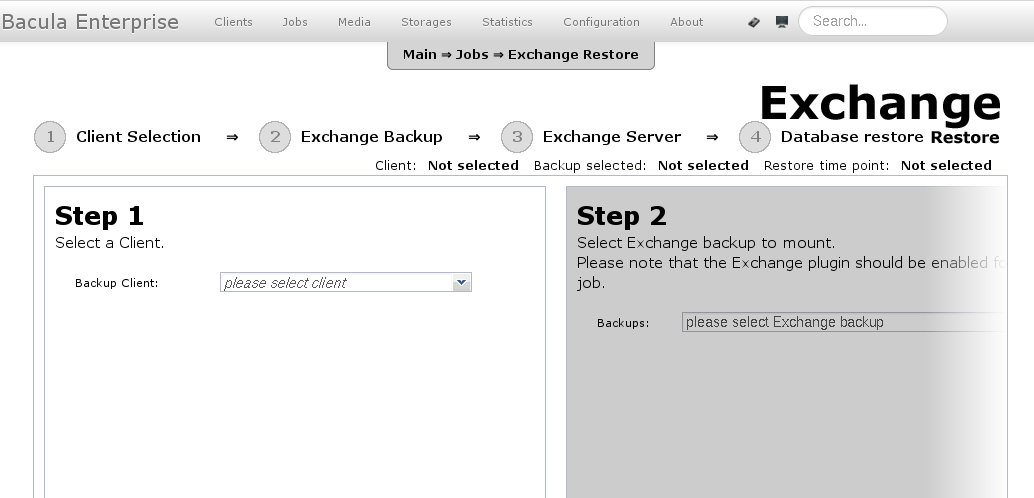Select the Database restore wizard step
Image resolution: width=1034 pixels, height=498 pixels.
point(852,137)
